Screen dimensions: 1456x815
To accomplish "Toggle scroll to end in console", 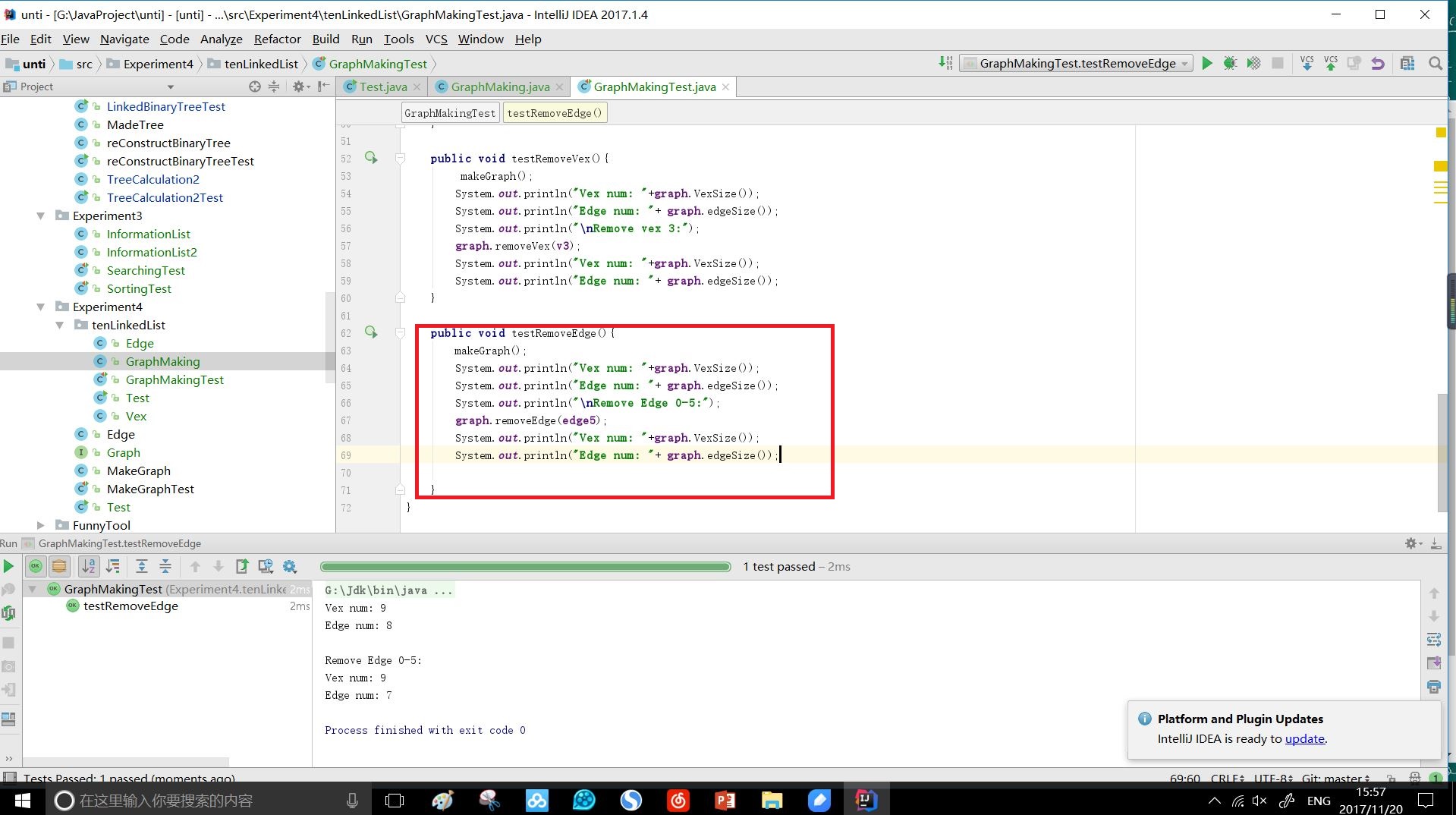I will click(x=1433, y=663).
